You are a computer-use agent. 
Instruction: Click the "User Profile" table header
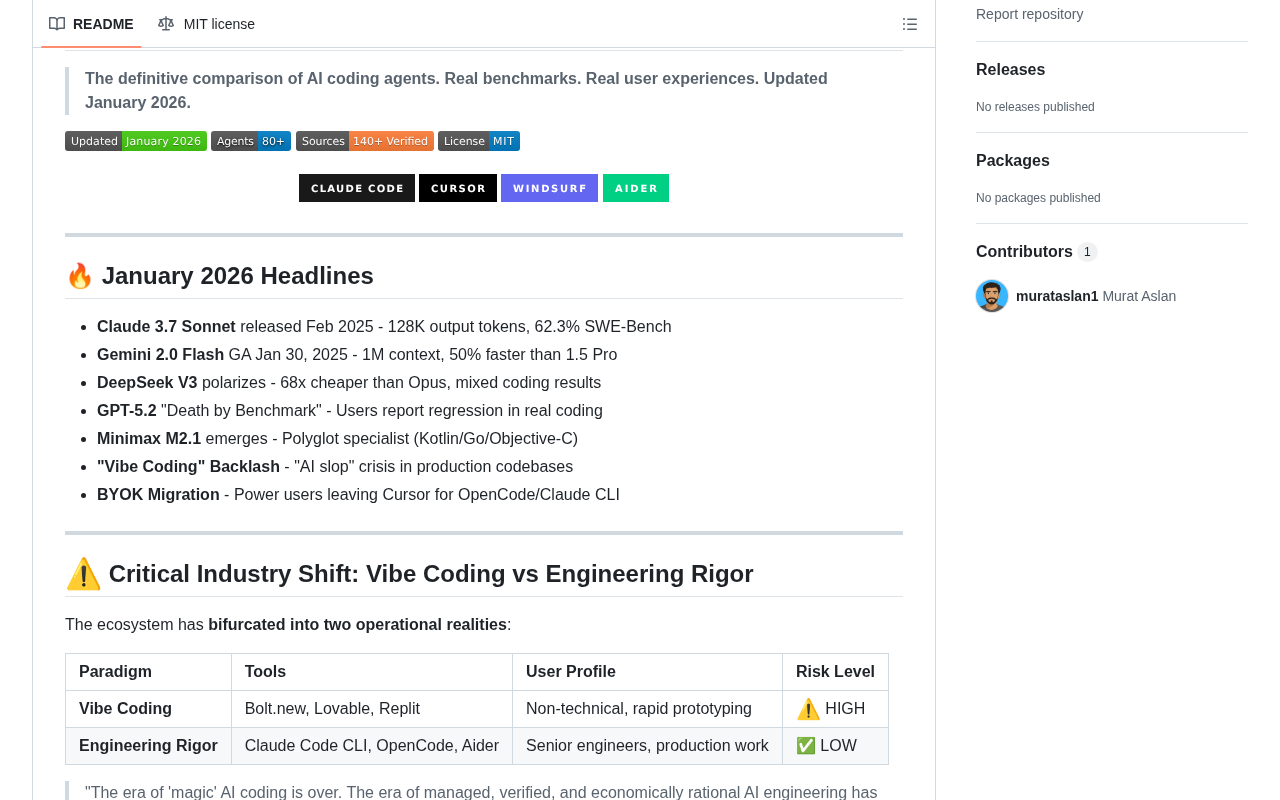648,672
